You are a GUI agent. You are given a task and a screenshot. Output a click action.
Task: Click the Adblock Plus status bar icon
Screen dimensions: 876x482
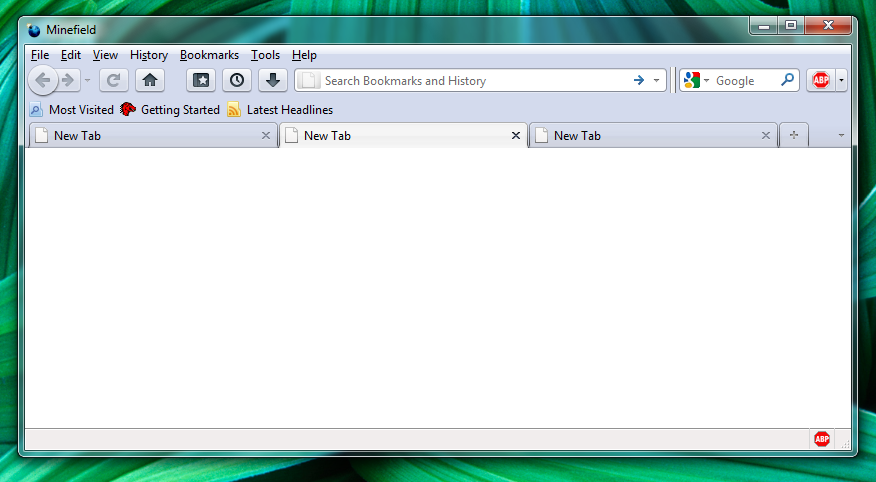click(x=822, y=438)
